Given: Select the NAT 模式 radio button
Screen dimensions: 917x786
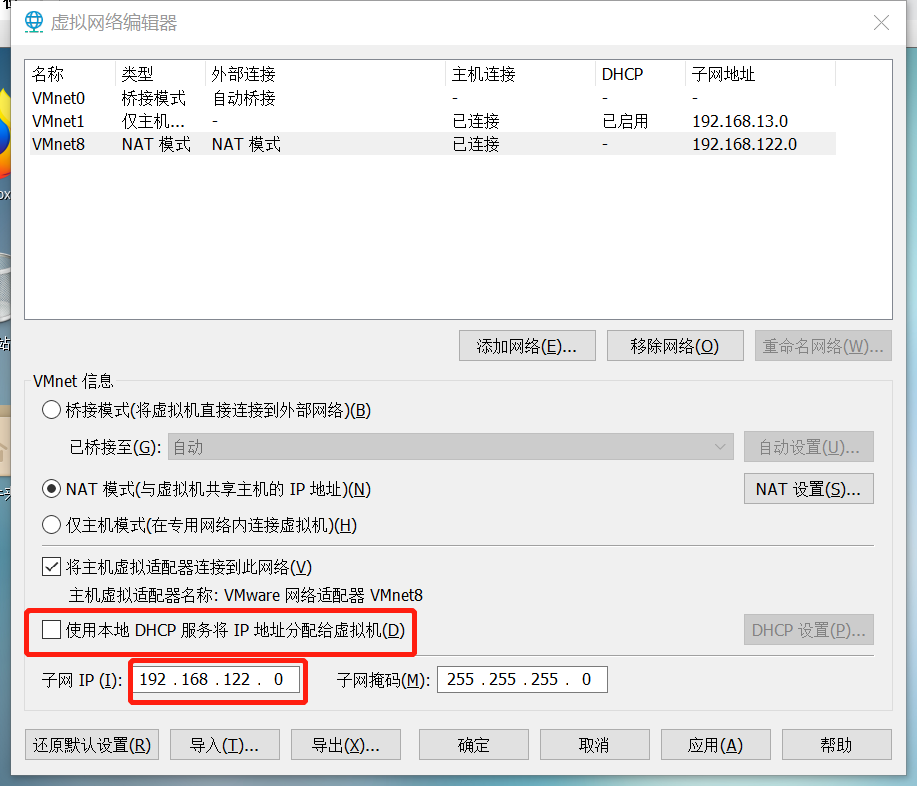Looking at the screenshot, I should [x=51, y=489].
